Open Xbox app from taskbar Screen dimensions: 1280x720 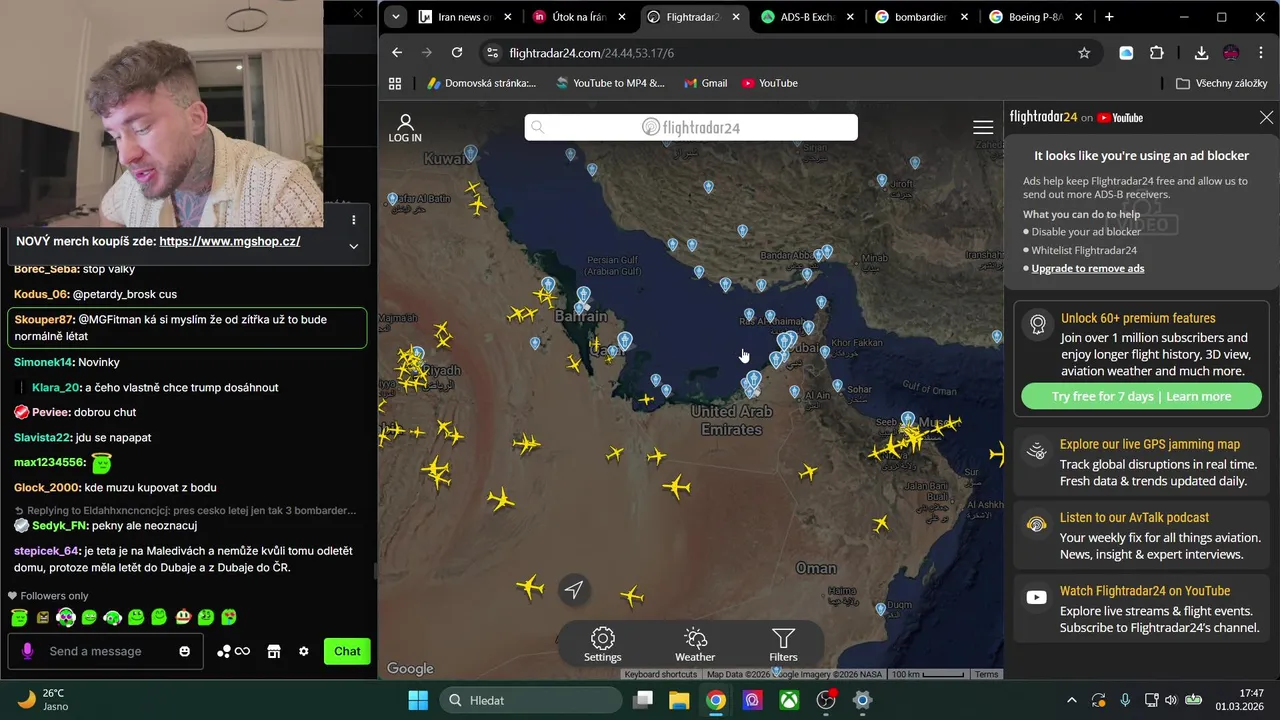pyautogui.click(x=789, y=700)
